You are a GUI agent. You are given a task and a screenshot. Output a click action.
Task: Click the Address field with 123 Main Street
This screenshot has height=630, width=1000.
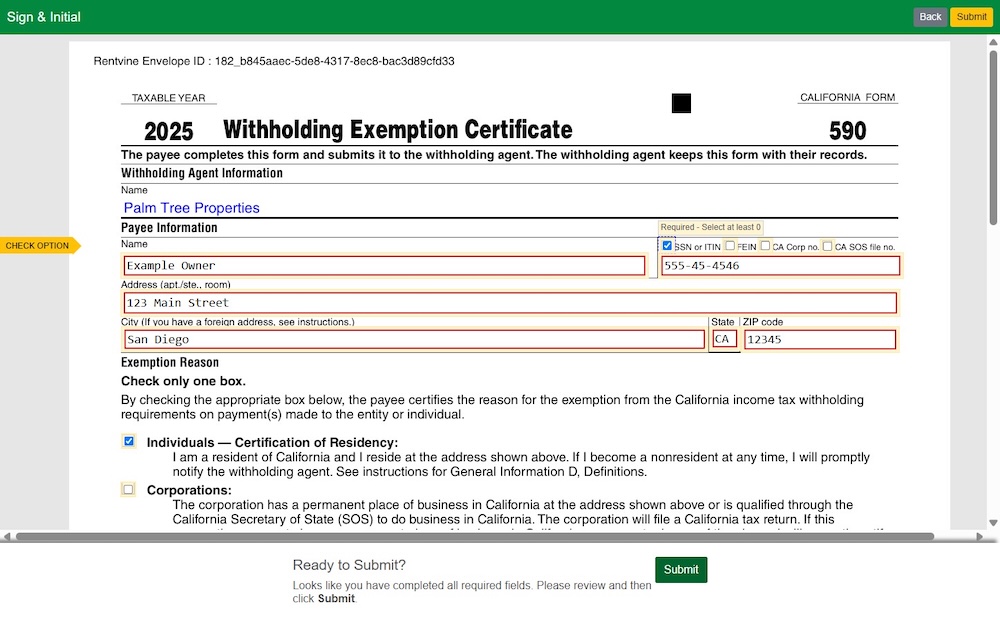[510, 303]
